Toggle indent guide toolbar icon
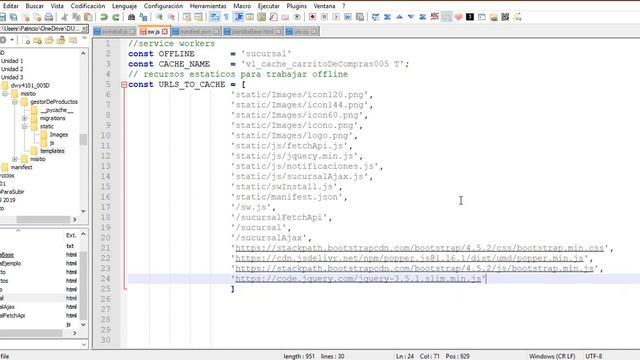Screen dimensions: 640x360 [x=238, y=17]
